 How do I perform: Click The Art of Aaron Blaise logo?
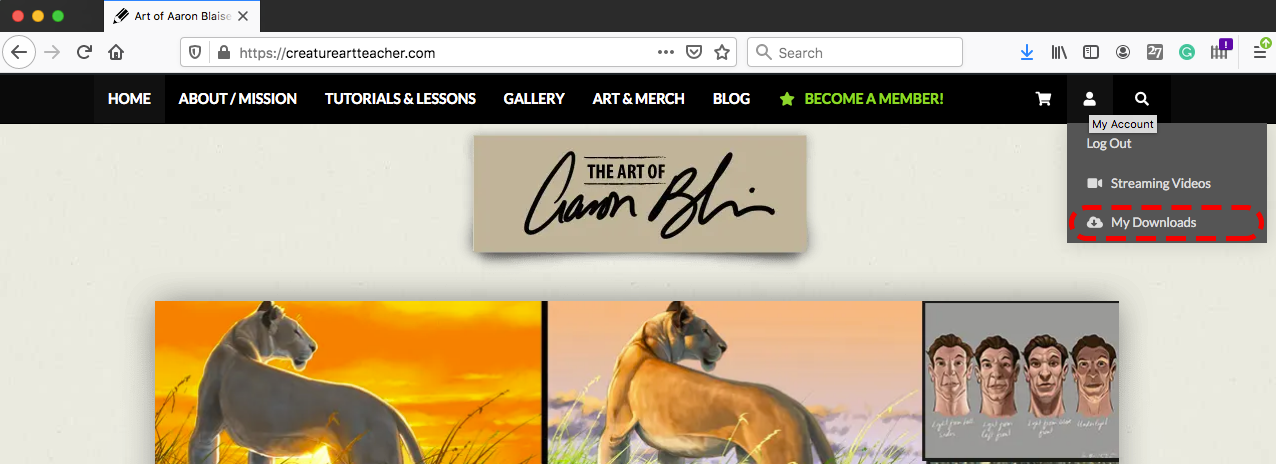(x=640, y=194)
